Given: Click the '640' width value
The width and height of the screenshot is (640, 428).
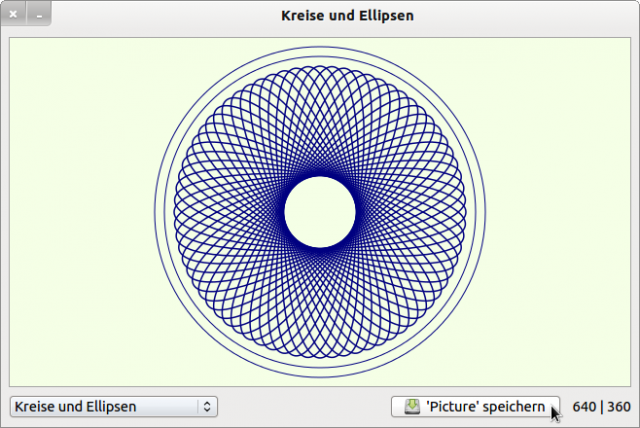Looking at the screenshot, I should [x=584, y=407].
